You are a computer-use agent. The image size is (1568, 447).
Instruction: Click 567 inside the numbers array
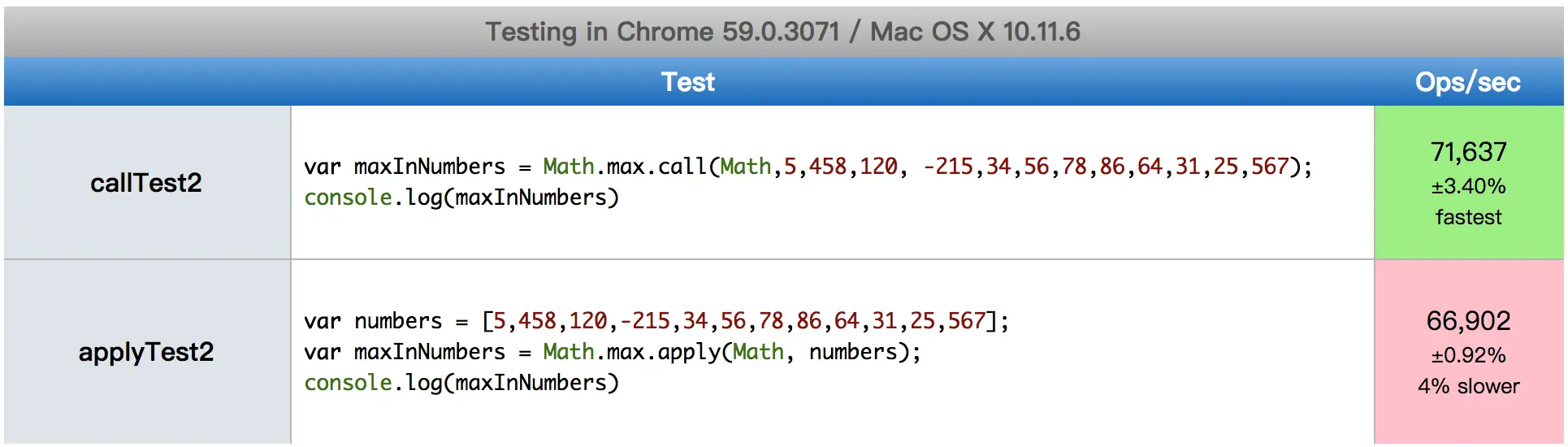(x=966, y=321)
